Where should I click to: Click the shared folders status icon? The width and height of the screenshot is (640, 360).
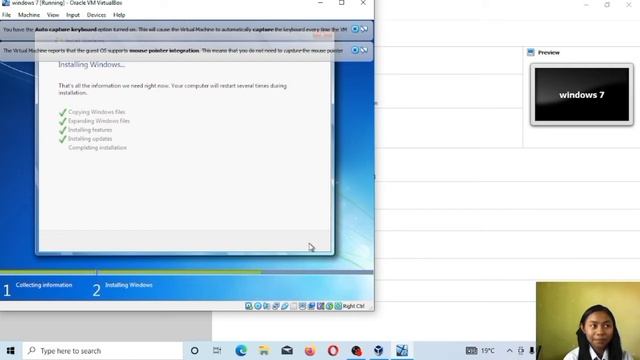[x=294, y=306]
